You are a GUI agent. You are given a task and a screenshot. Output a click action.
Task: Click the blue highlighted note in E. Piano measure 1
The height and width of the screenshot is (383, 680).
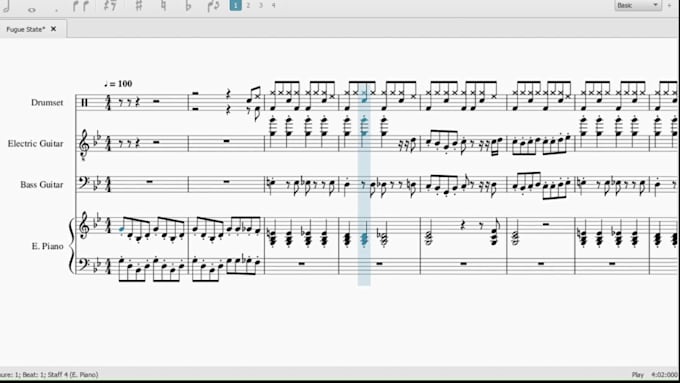click(x=122, y=229)
